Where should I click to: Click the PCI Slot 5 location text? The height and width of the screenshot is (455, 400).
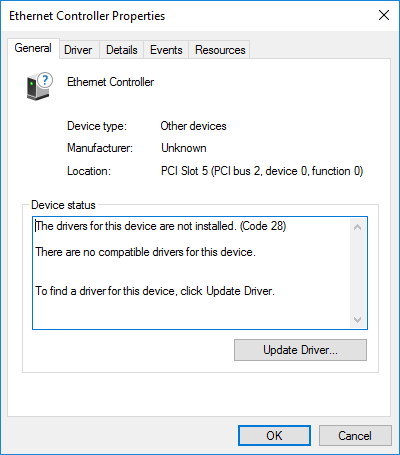coord(262,171)
